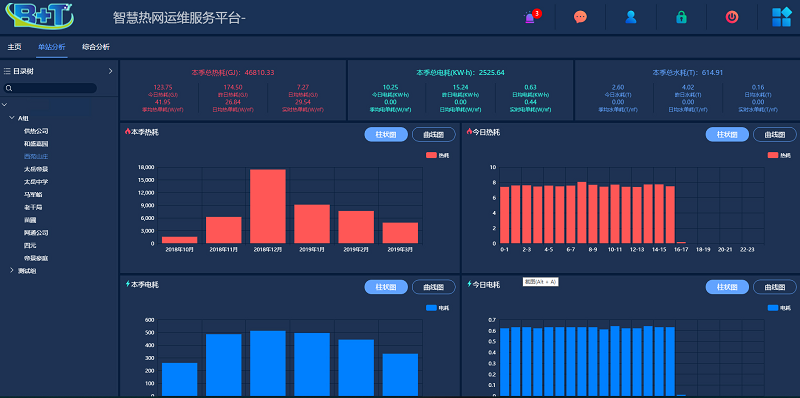Click the tallest bar in 本季电耗 chart
Screen dimensions: 800x398
tap(268, 363)
